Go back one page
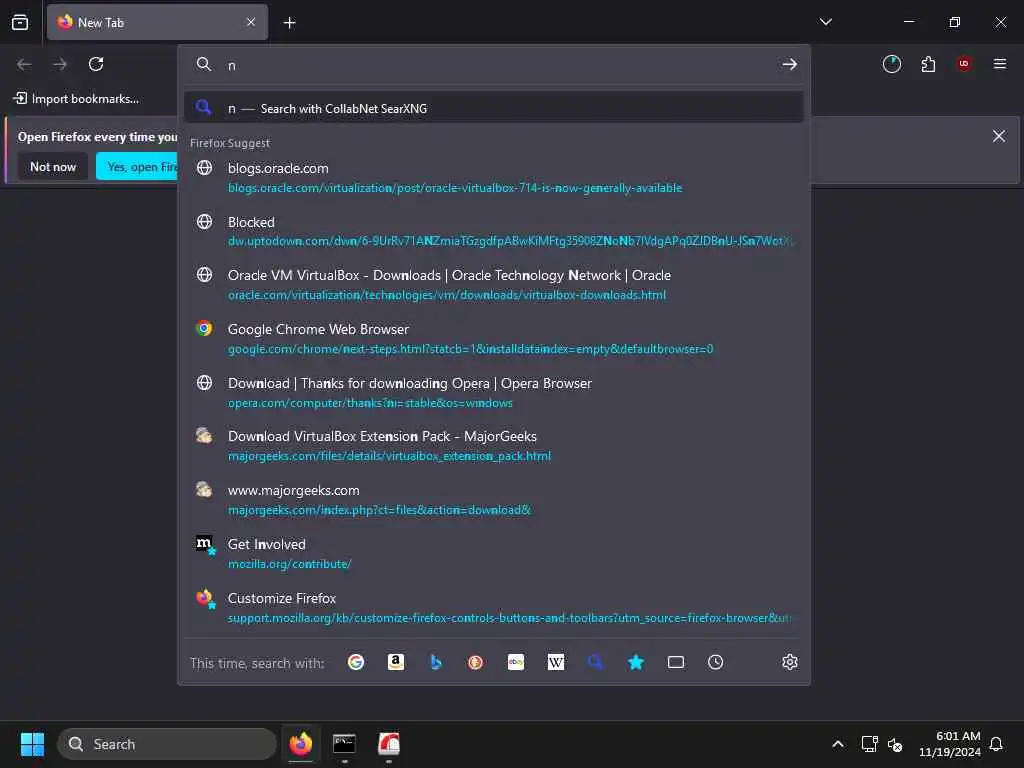This screenshot has width=1024, height=768. 24,64
